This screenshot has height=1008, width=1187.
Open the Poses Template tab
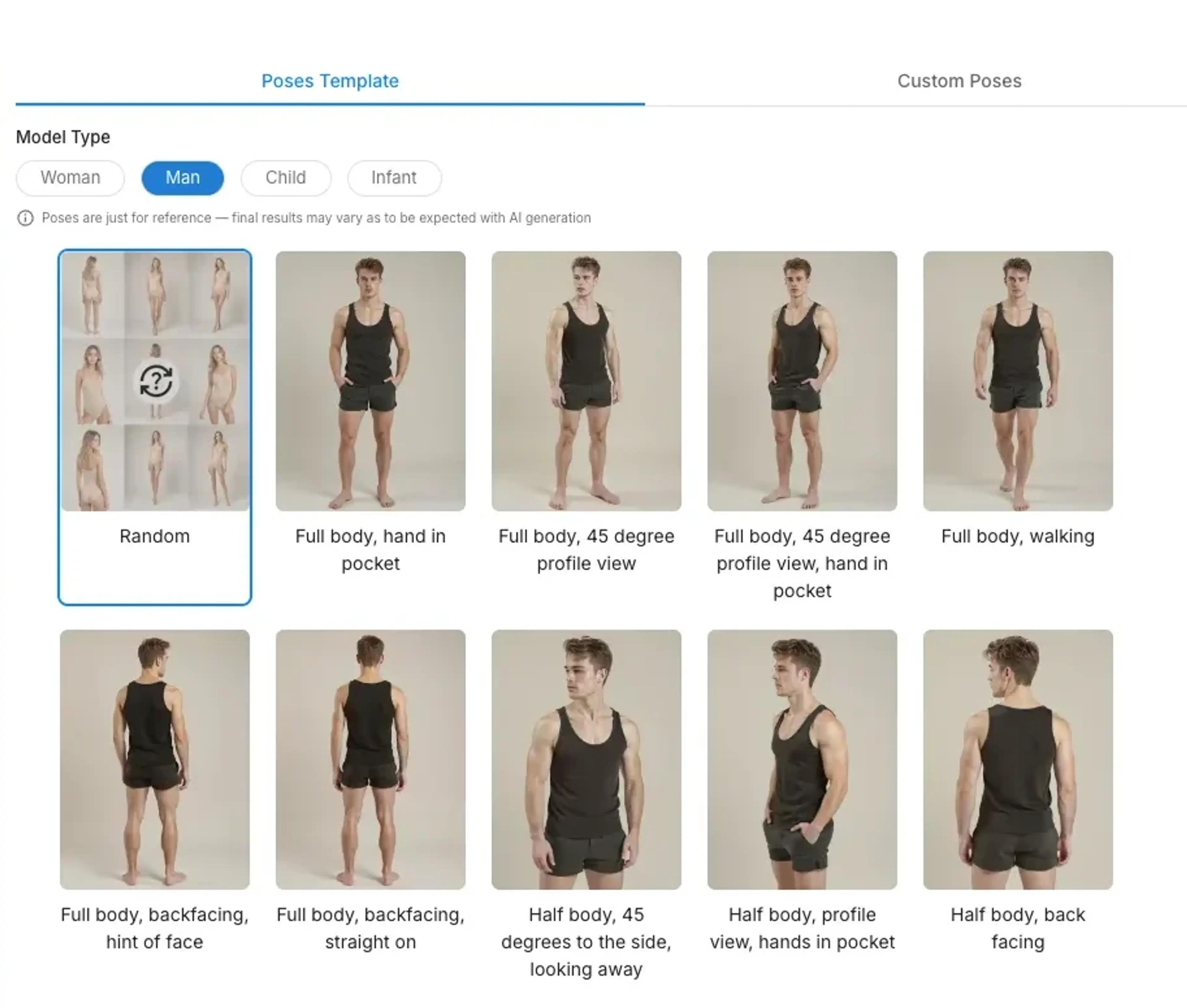click(330, 81)
